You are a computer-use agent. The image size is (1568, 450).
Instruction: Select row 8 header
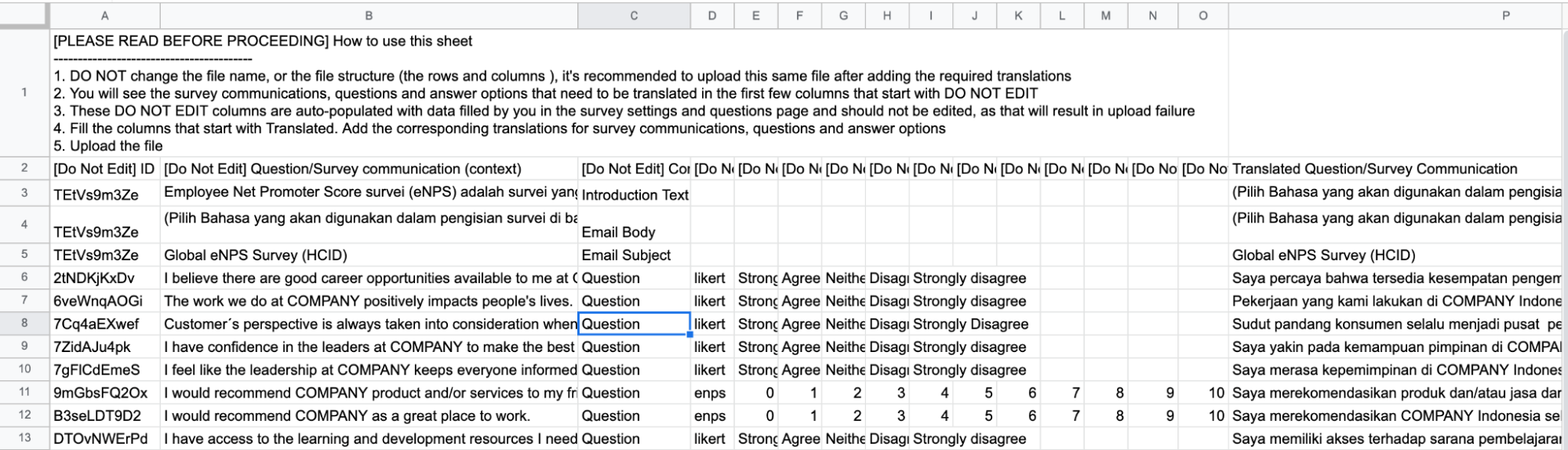pos(24,324)
